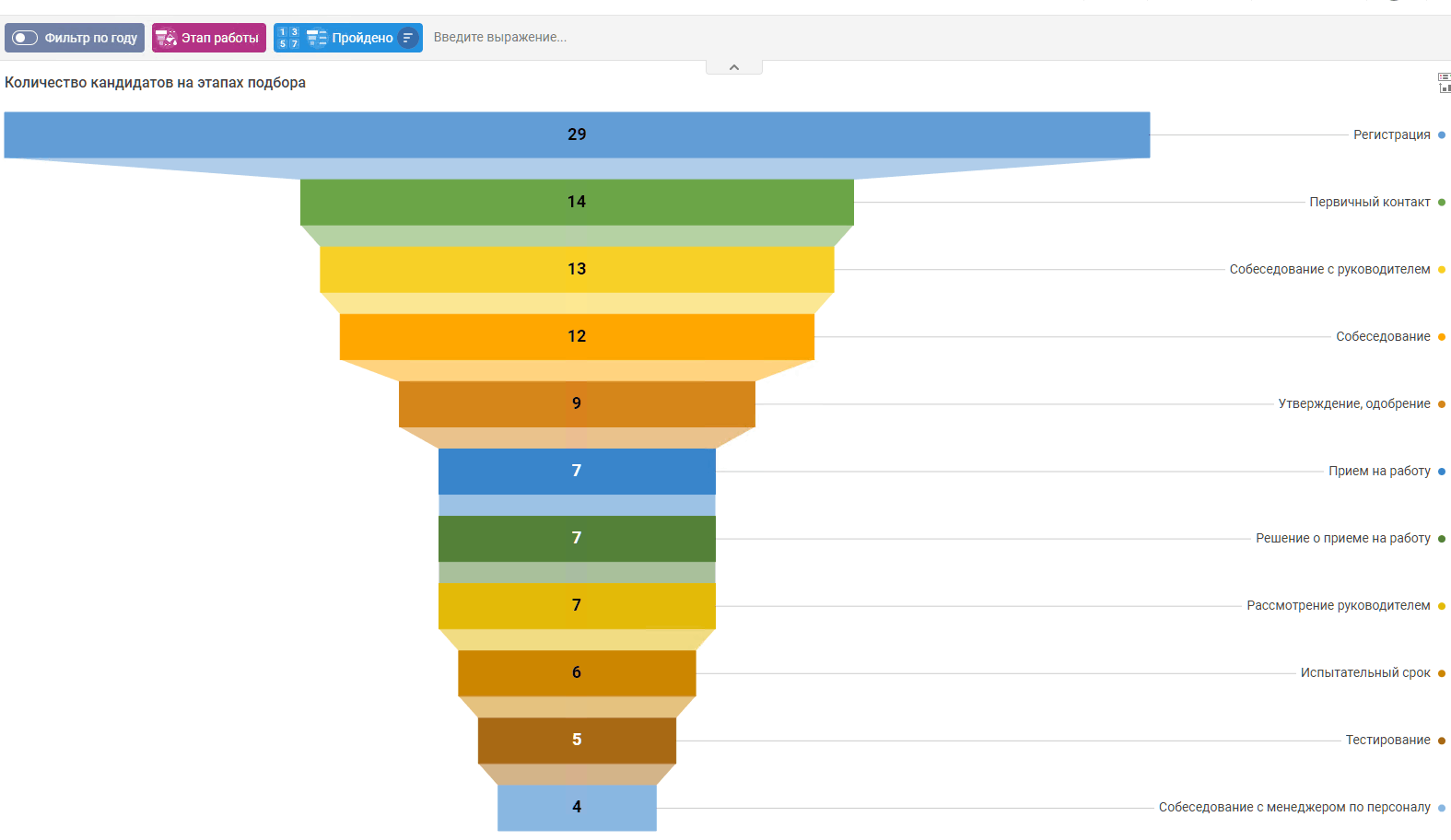The image size is (1451, 840).
Task: Select the green funnel segment showing 14
Action: tap(577, 202)
